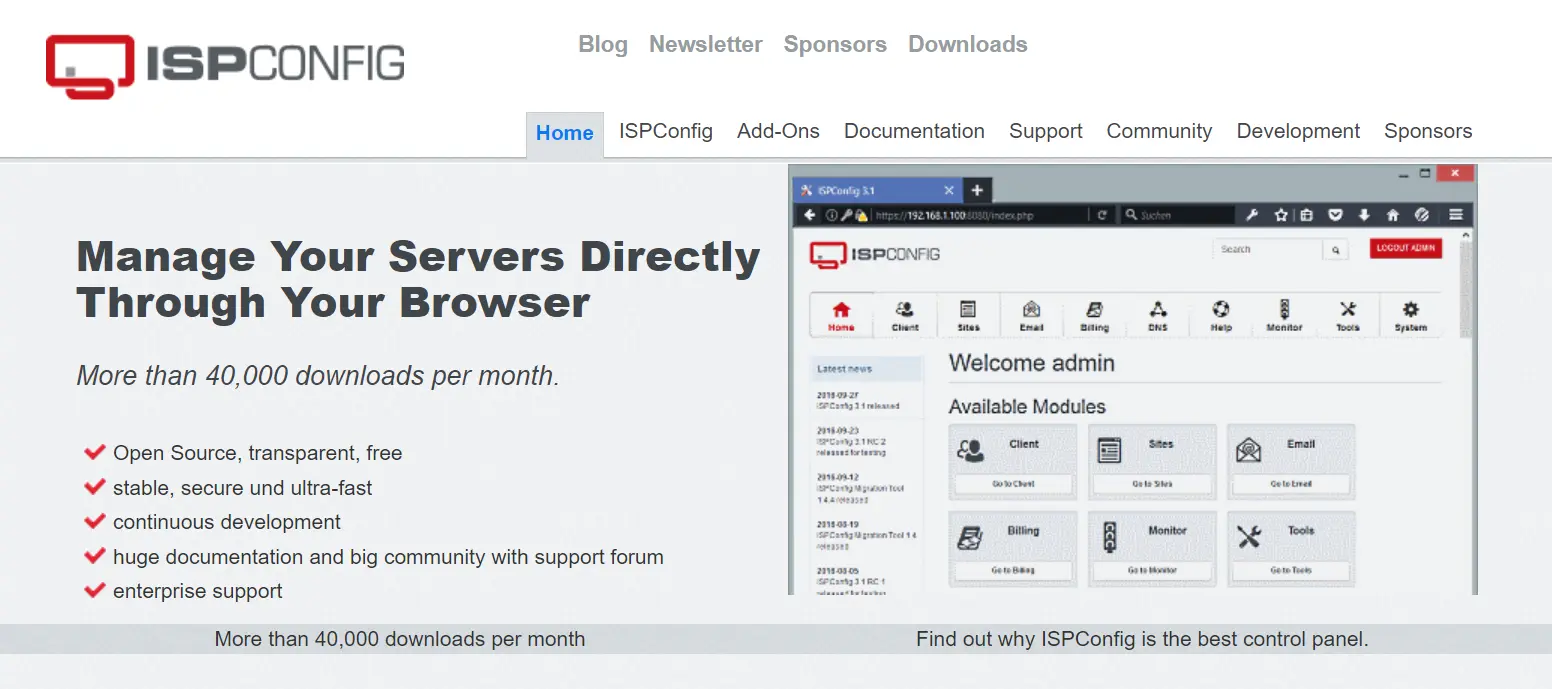The height and width of the screenshot is (689, 1552).
Task: Select the blue Home tab in the site navigation
Action: 565,133
